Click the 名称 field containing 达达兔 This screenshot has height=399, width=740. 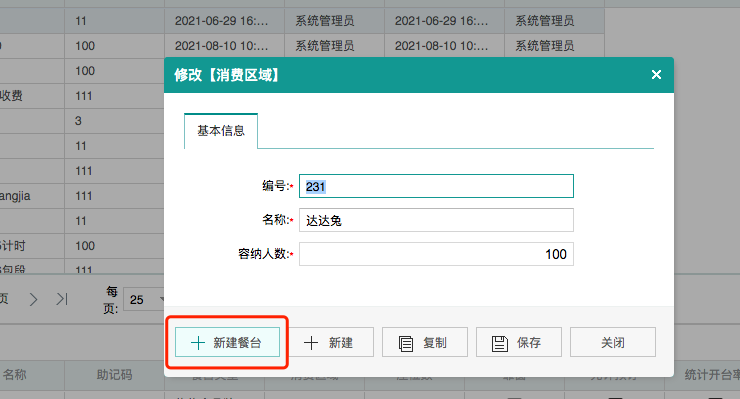pyautogui.click(x=436, y=220)
